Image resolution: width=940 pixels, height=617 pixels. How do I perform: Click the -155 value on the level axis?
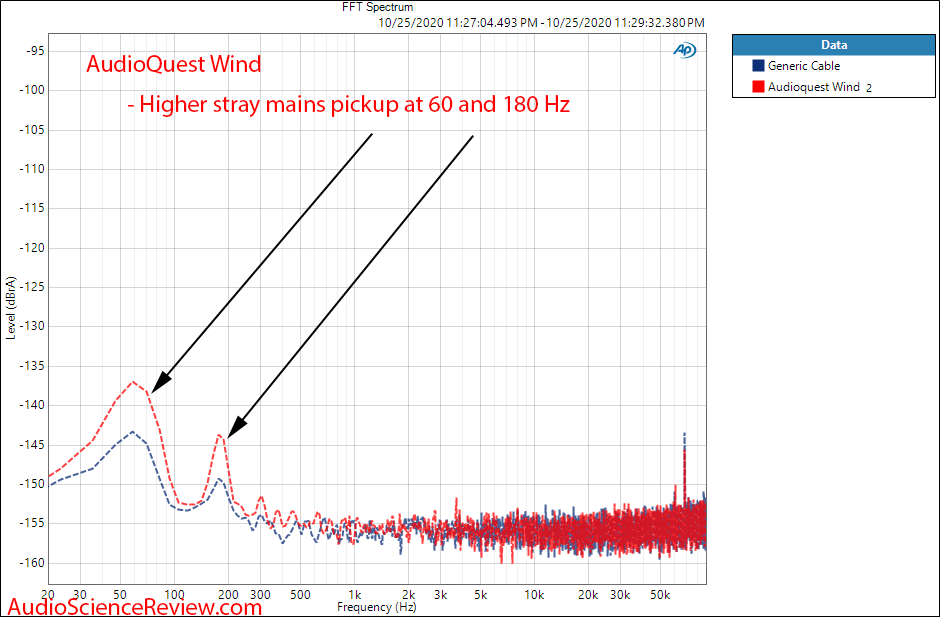[32, 523]
